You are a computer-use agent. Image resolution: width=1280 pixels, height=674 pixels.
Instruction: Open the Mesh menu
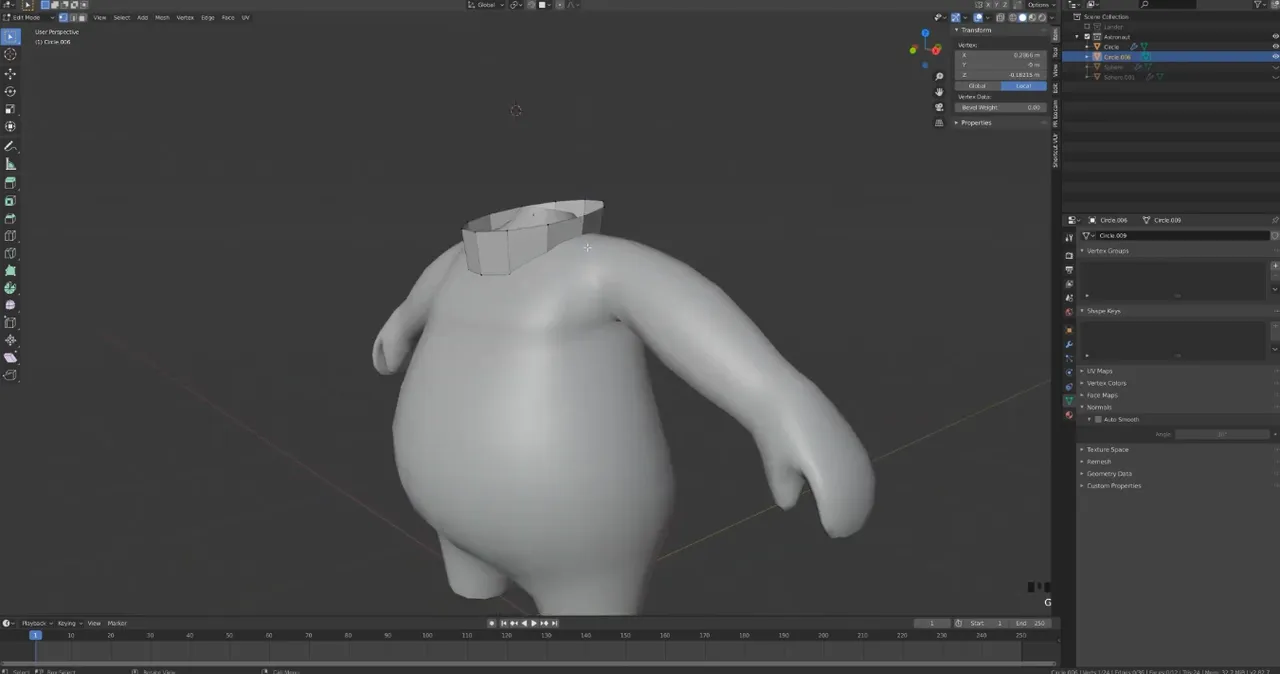click(162, 17)
